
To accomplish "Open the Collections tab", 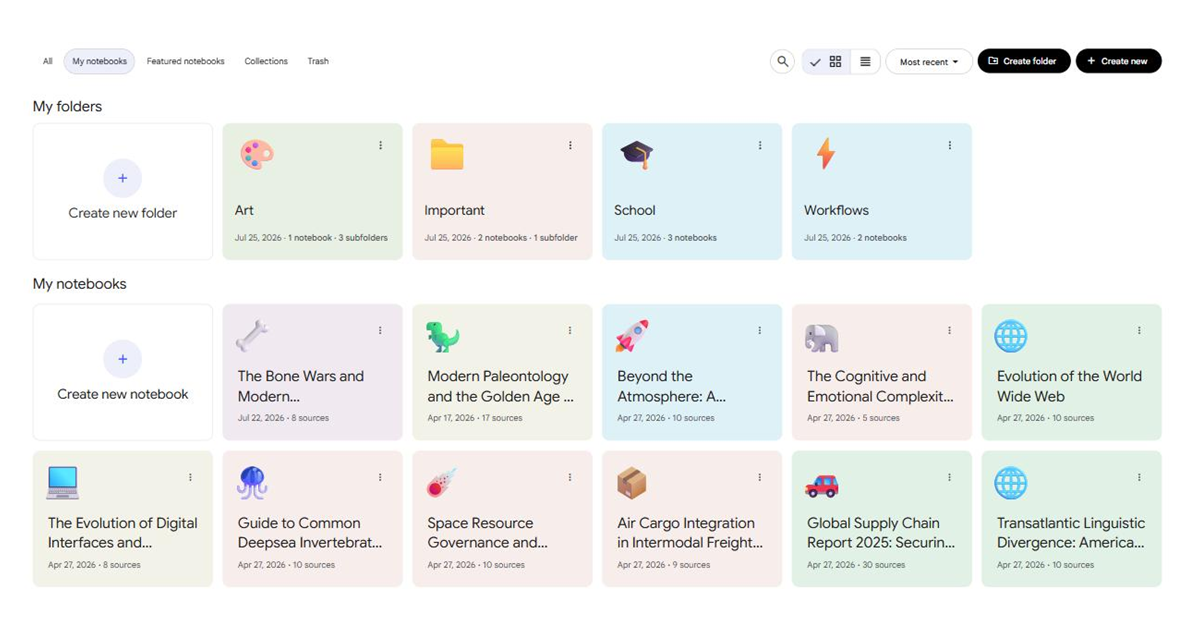I will click(266, 61).
